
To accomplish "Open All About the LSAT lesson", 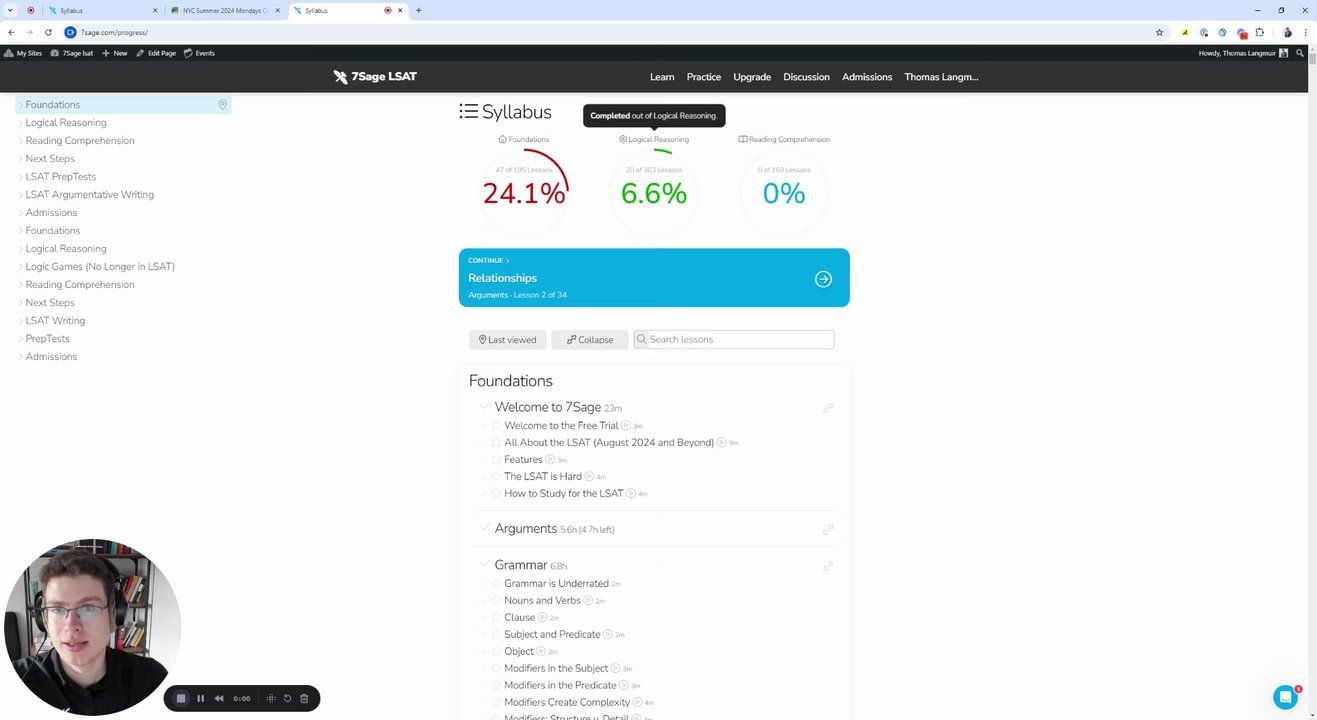I will [609, 443].
